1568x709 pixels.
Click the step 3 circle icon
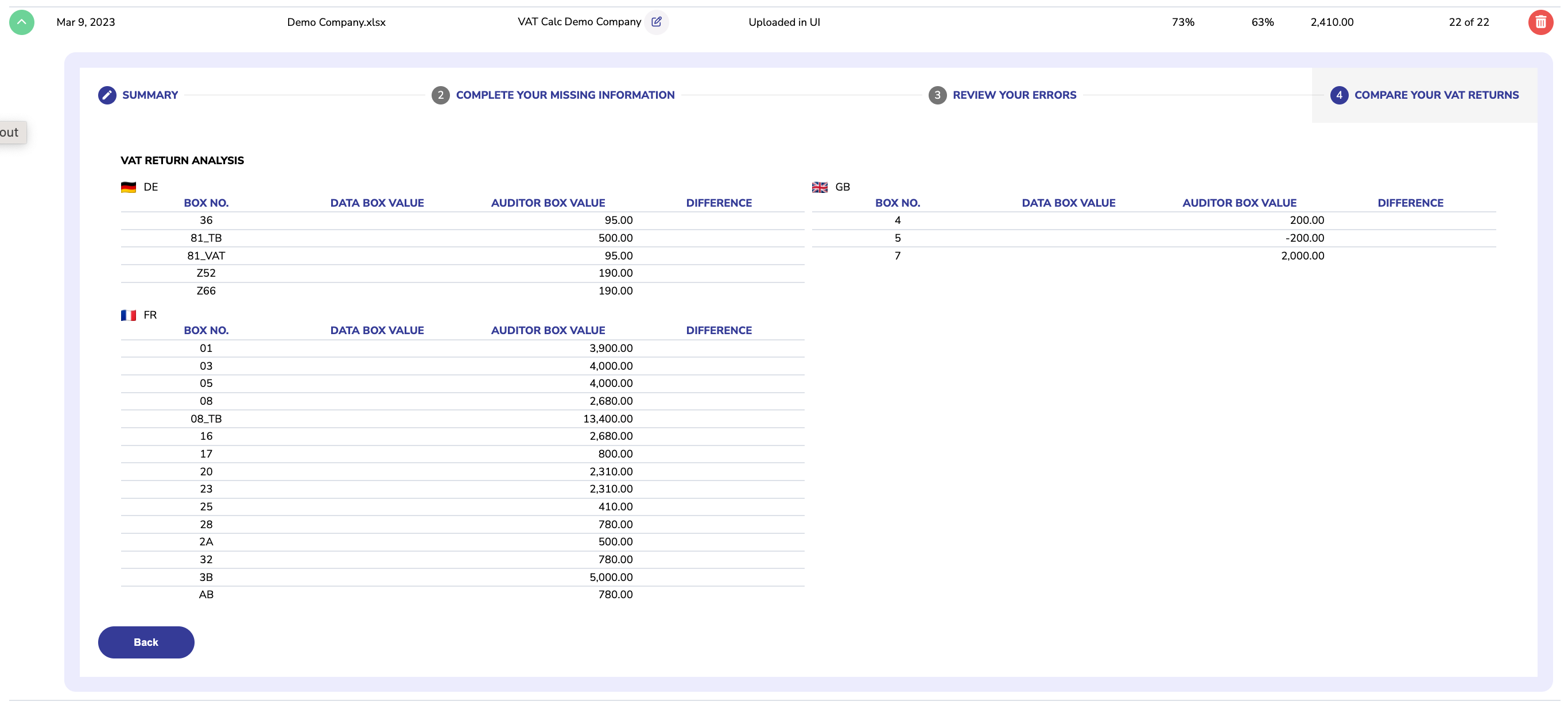tap(937, 95)
